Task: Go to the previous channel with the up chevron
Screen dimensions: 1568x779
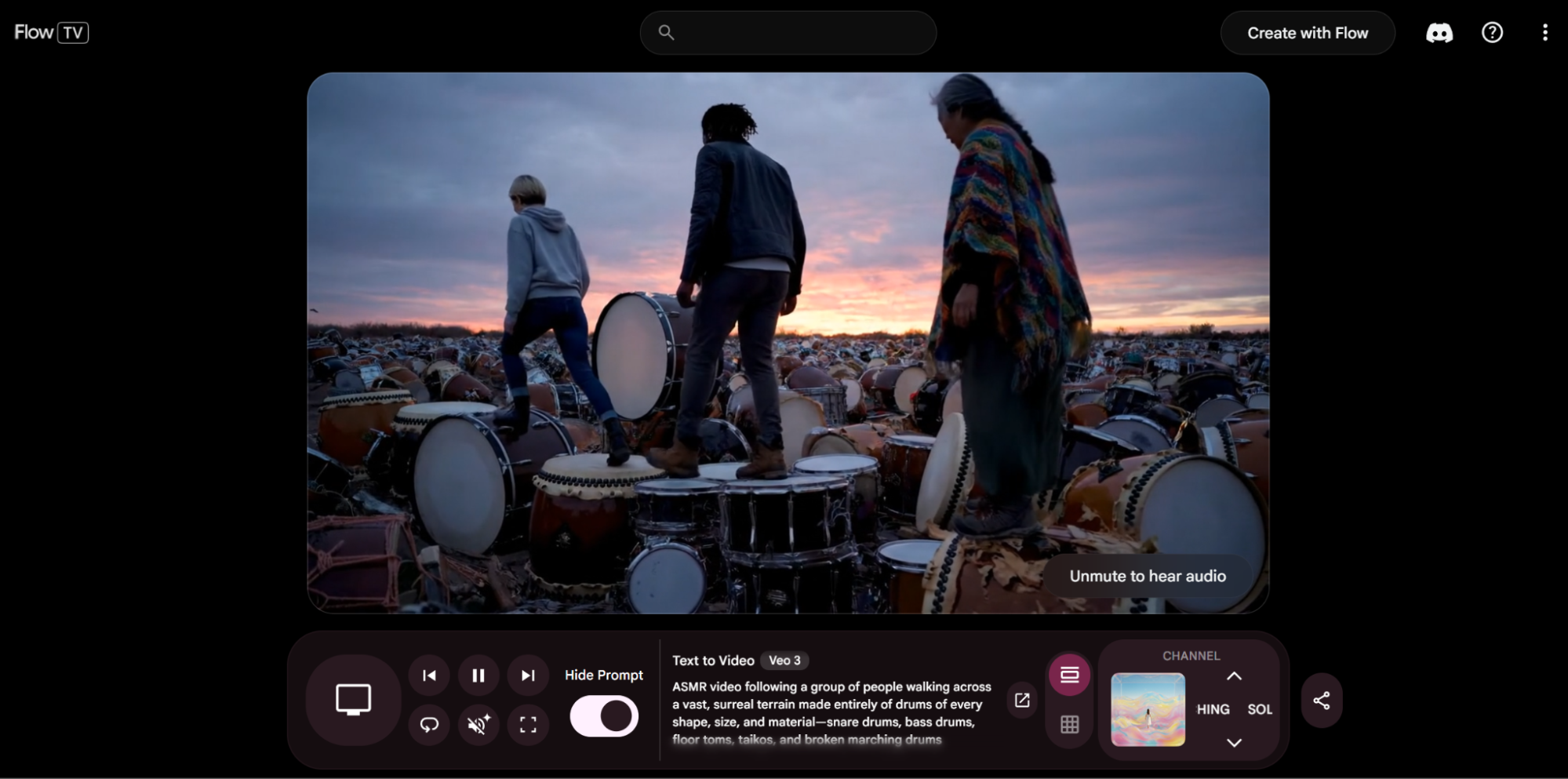Action: [1234, 676]
